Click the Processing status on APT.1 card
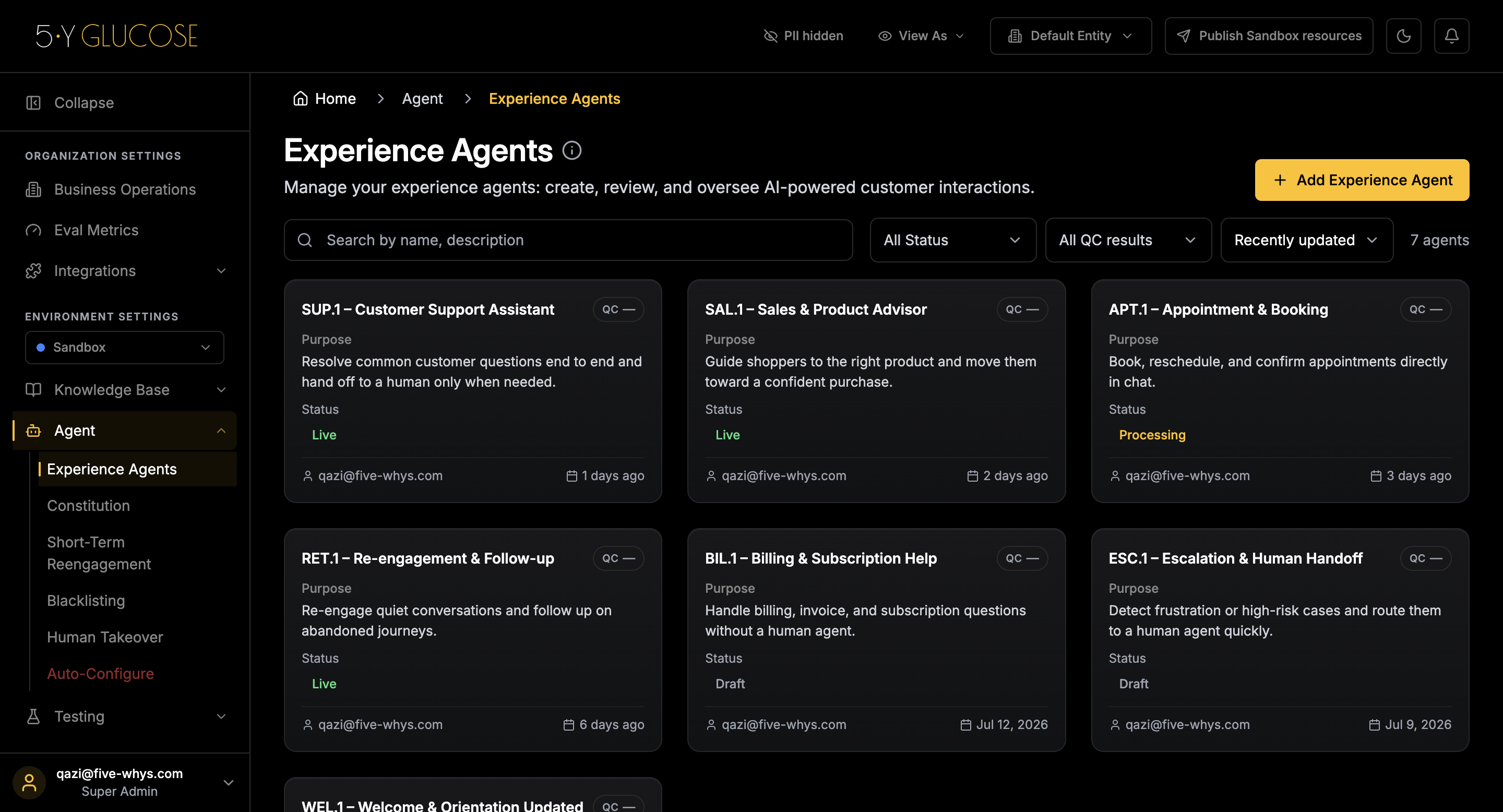This screenshot has width=1503, height=812. 1152,435
